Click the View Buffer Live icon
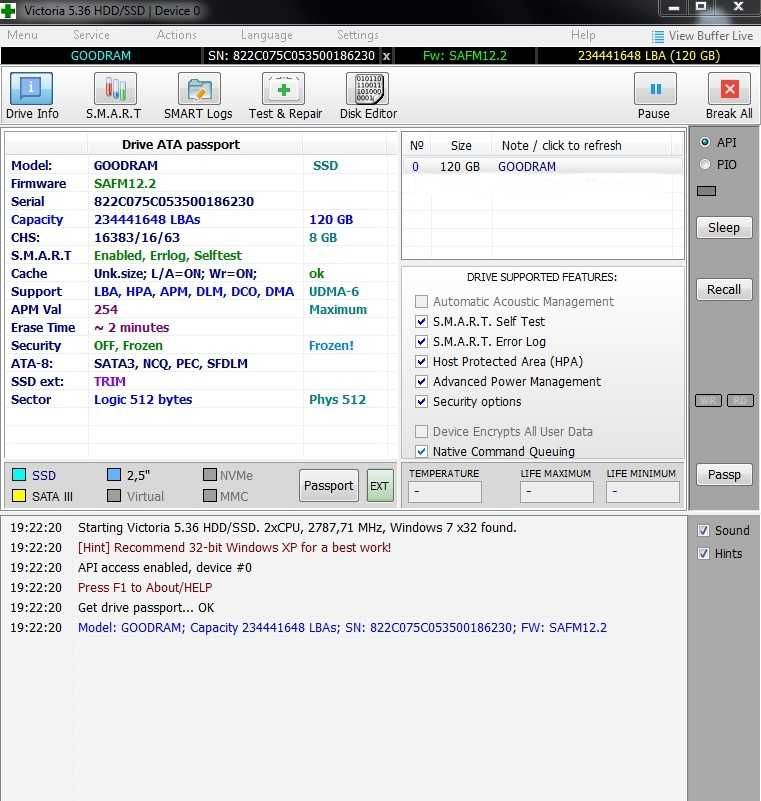Viewport: 761px width, 801px height. pyautogui.click(x=658, y=36)
